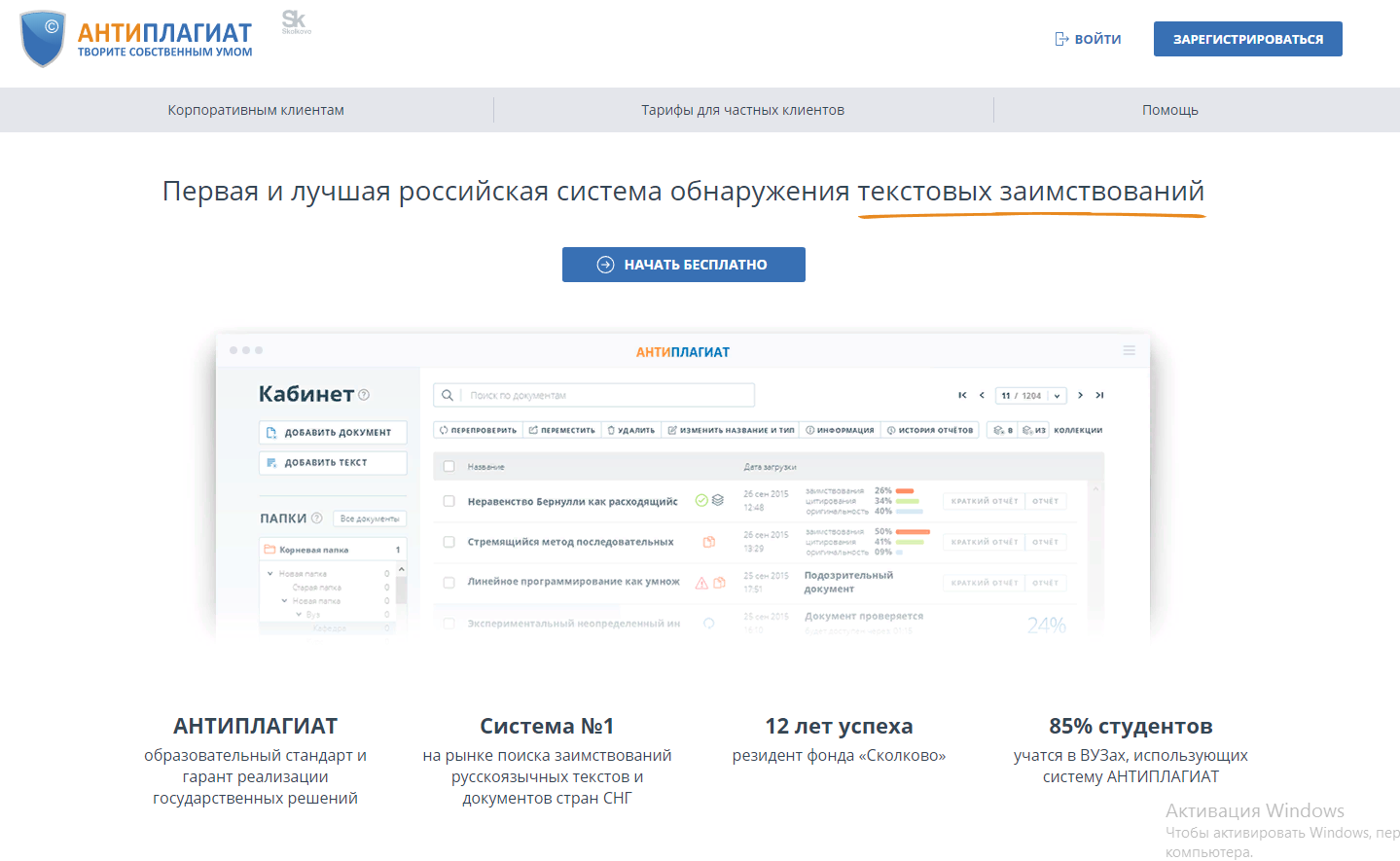Click Подозрительный документ status text

coord(848,582)
